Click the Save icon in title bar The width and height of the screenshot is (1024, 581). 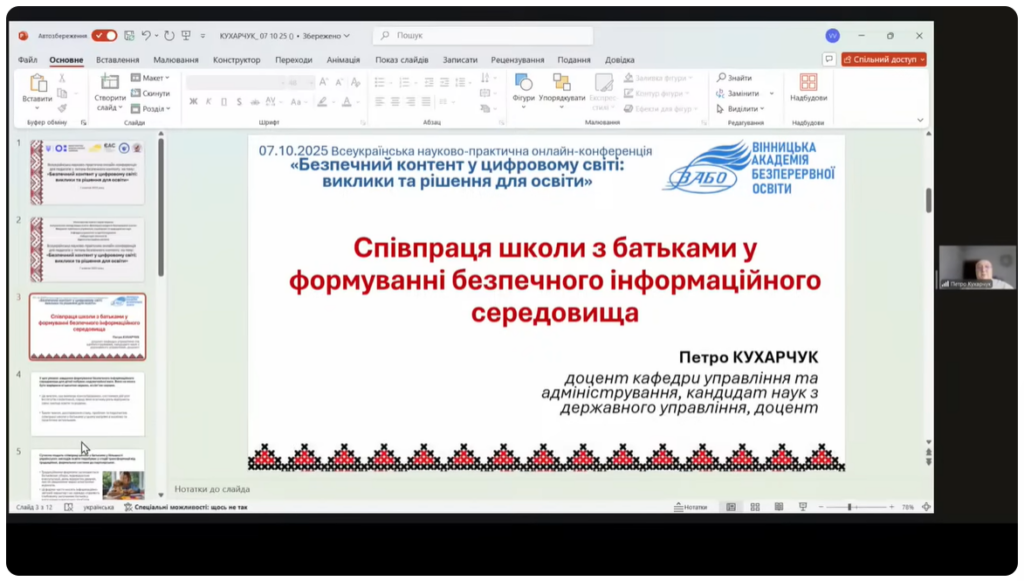tap(128, 35)
